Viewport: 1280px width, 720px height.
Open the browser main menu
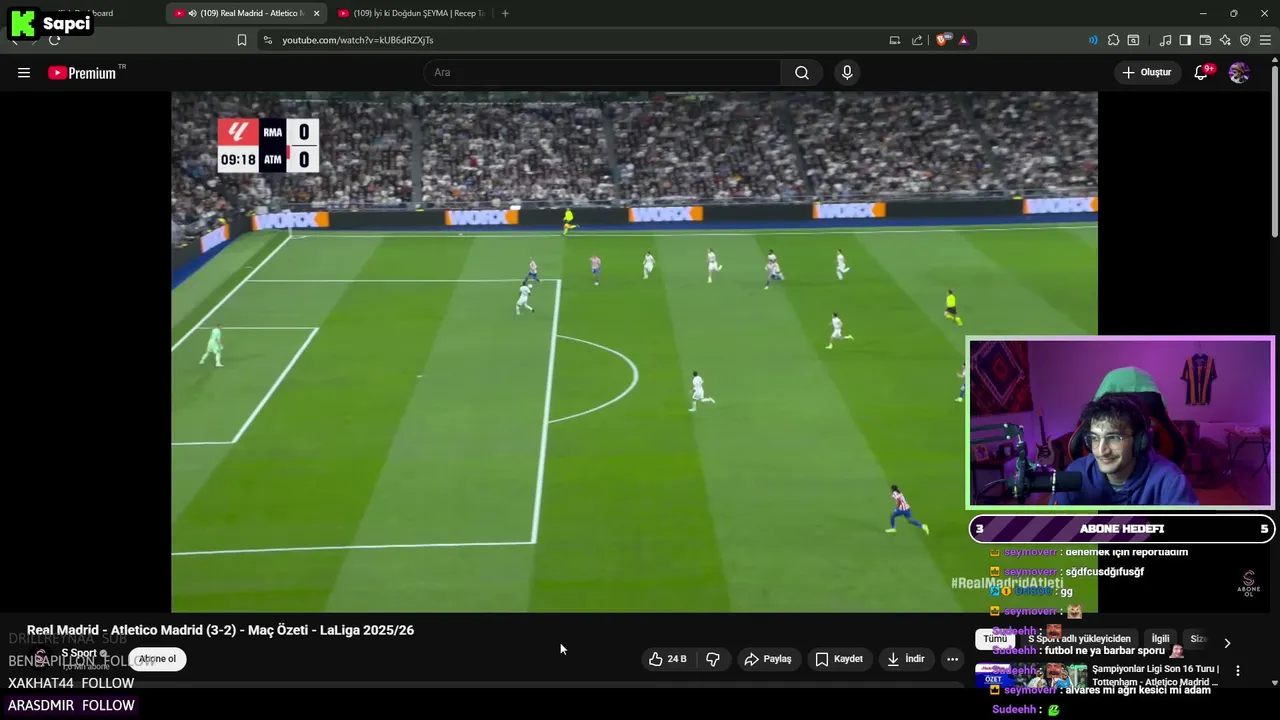1265,40
